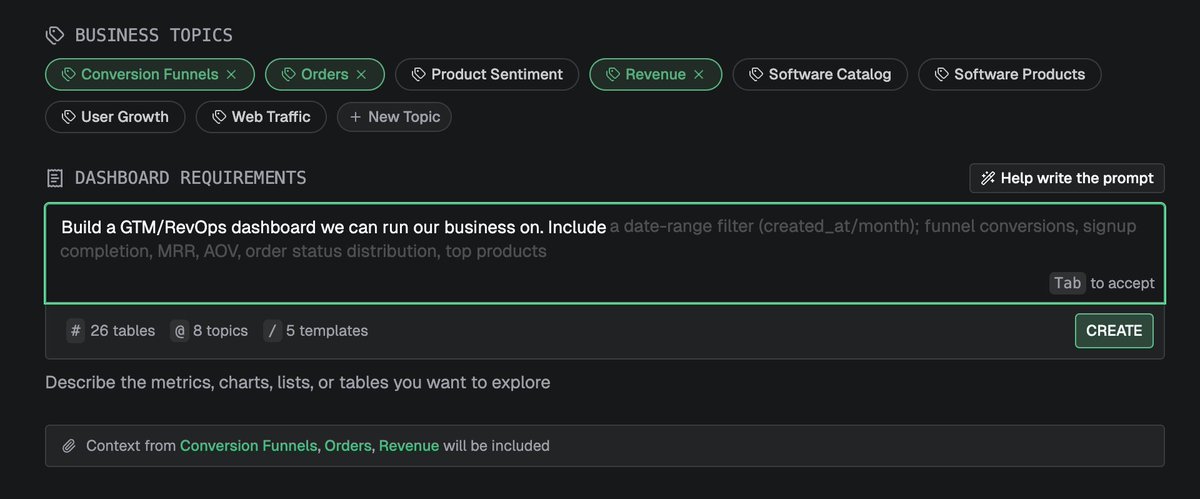The image size is (1200, 499).
Task: Select the Web Traffic topic
Action: [x=261, y=117]
